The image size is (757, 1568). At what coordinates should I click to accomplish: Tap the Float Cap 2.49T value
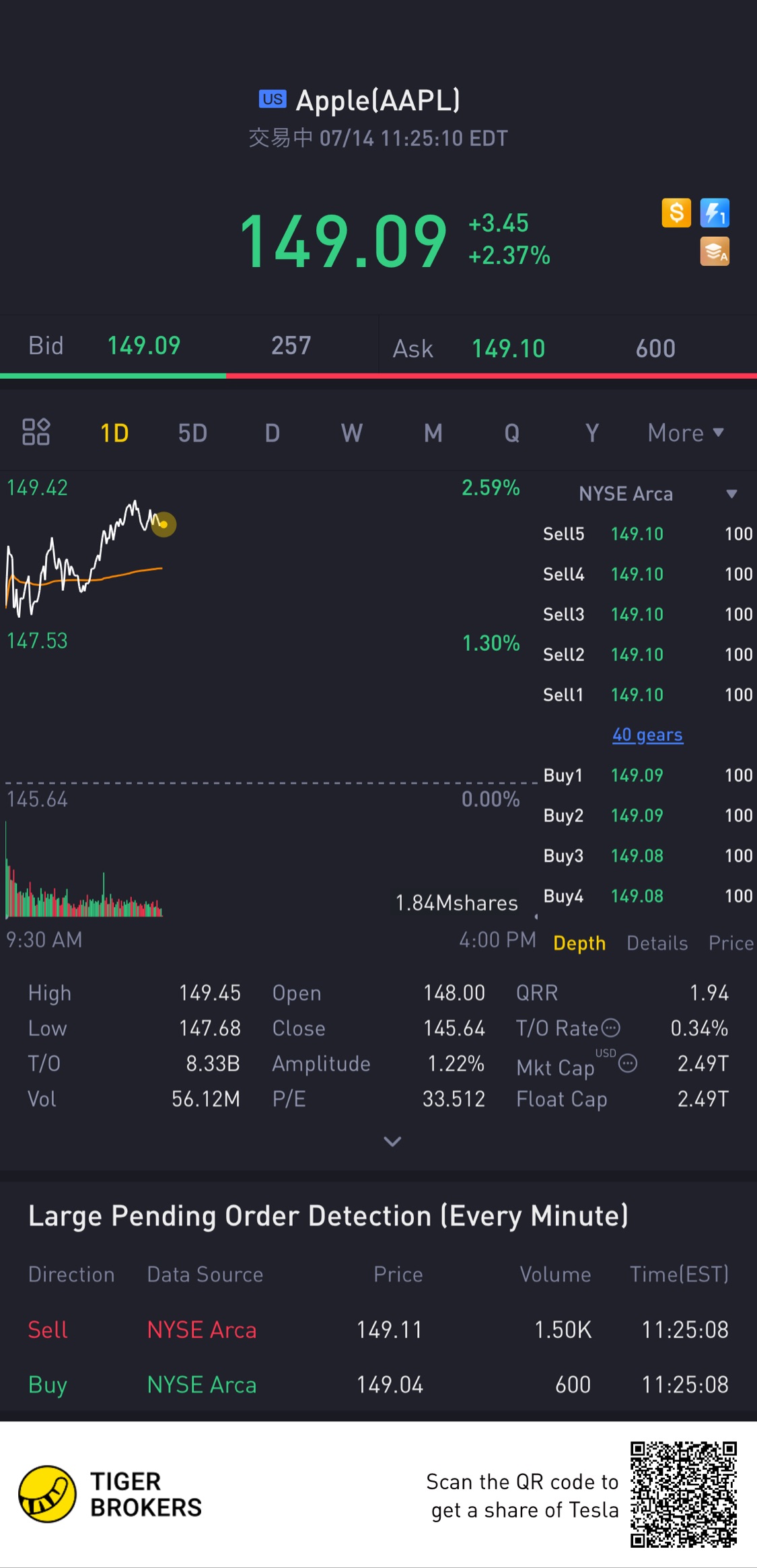coord(703,1099)
